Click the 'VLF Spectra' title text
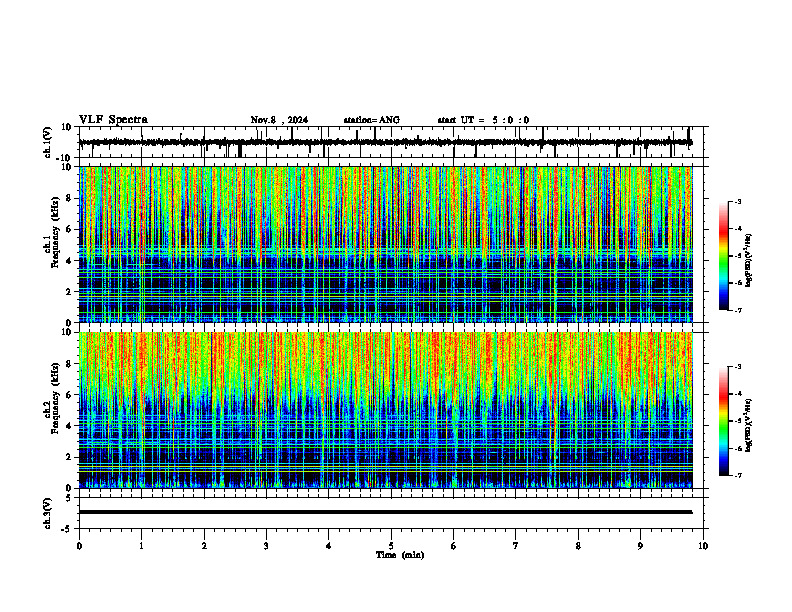Viewport: 792px width, 612px height. 113,120
